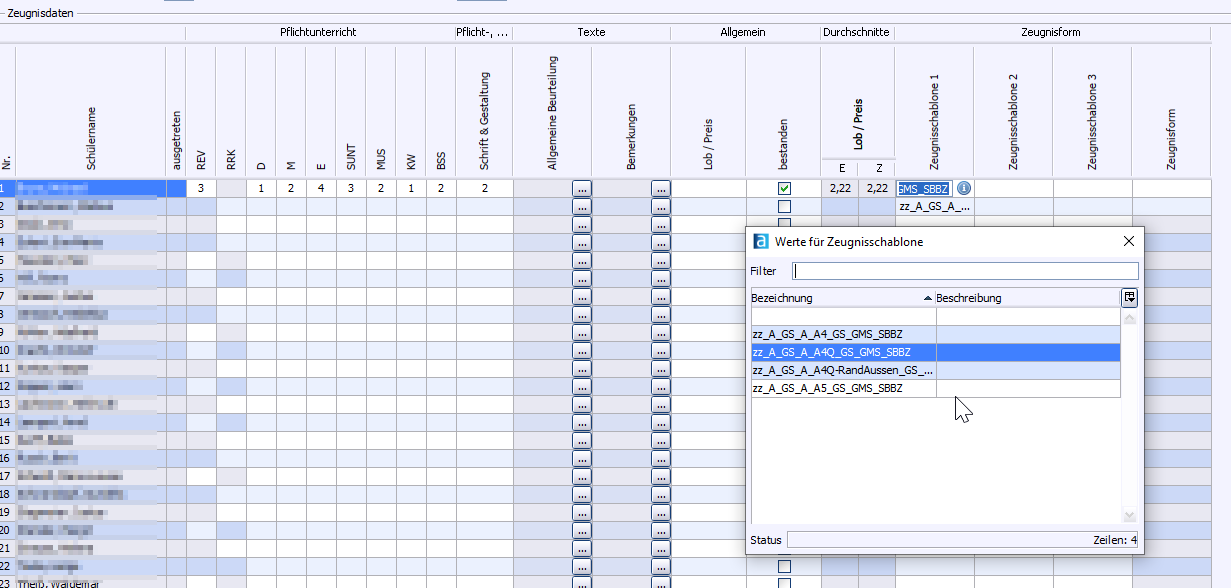Screen dimensions: 1231x588
Task: Click the info icon beside Zeugnisschablone 1 cell
Action: [x=963, y=188]
